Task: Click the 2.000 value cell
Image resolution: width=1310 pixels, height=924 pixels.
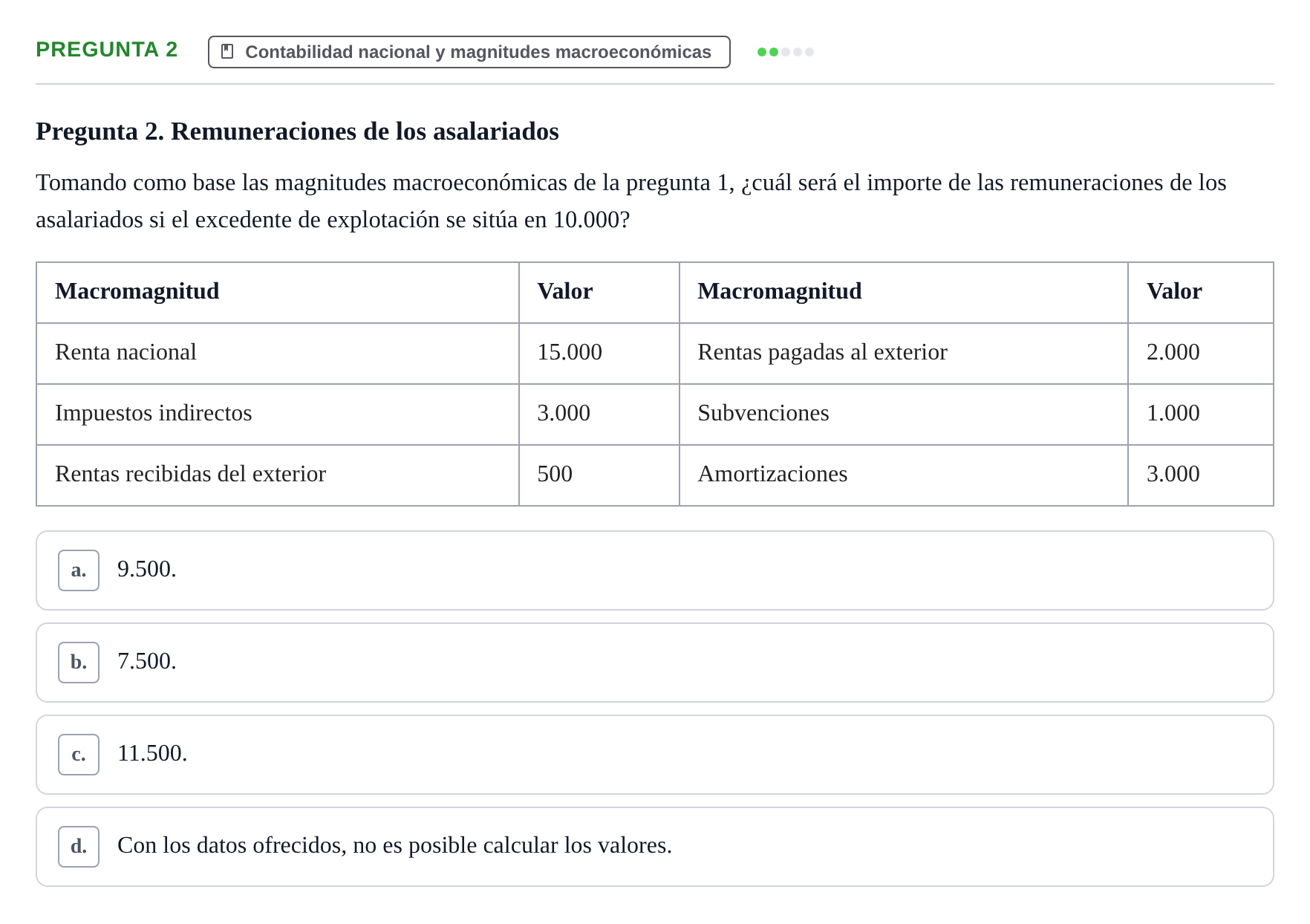Action: [x=1201, y=354]
